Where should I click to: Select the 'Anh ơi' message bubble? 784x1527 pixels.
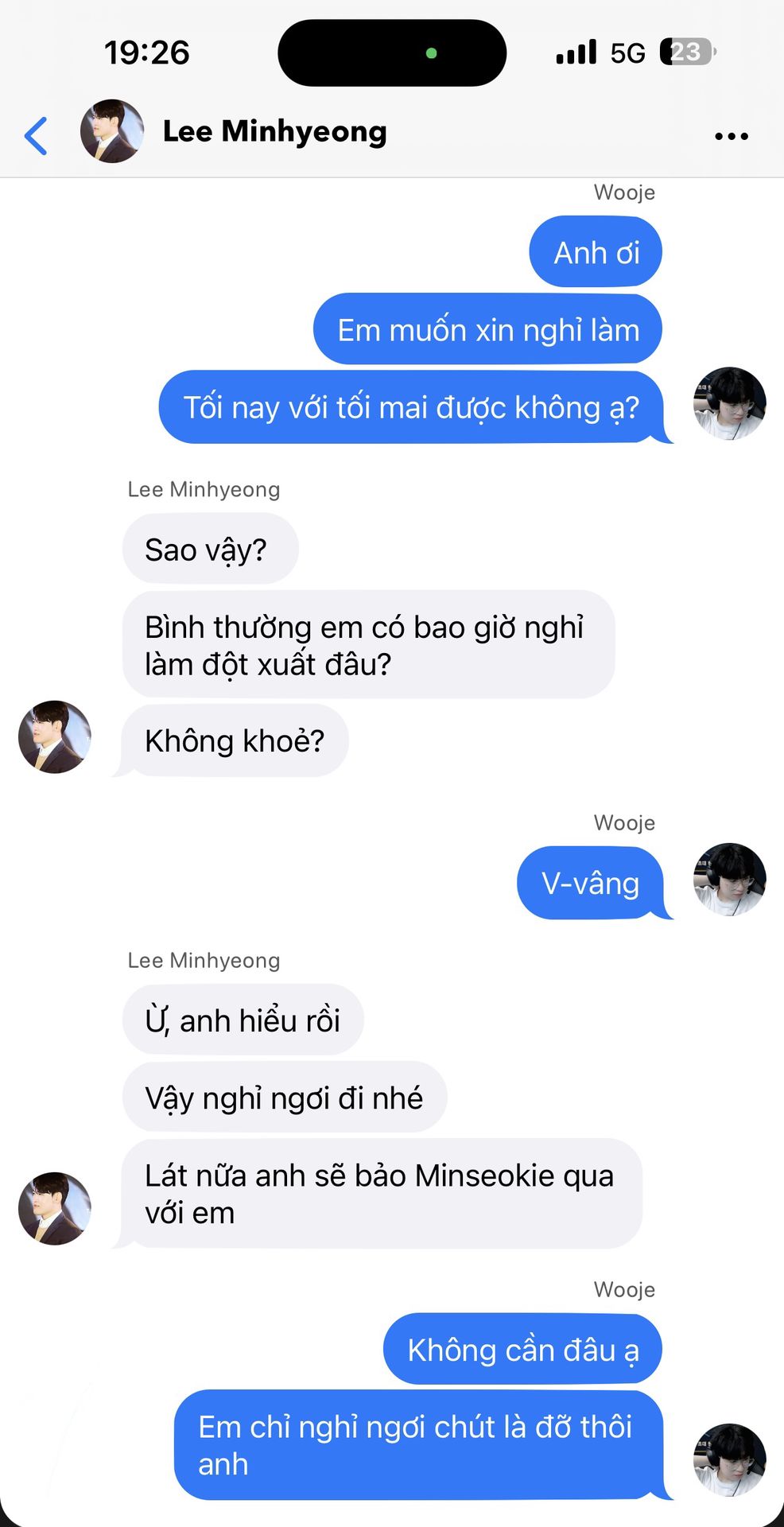point(596,252)
